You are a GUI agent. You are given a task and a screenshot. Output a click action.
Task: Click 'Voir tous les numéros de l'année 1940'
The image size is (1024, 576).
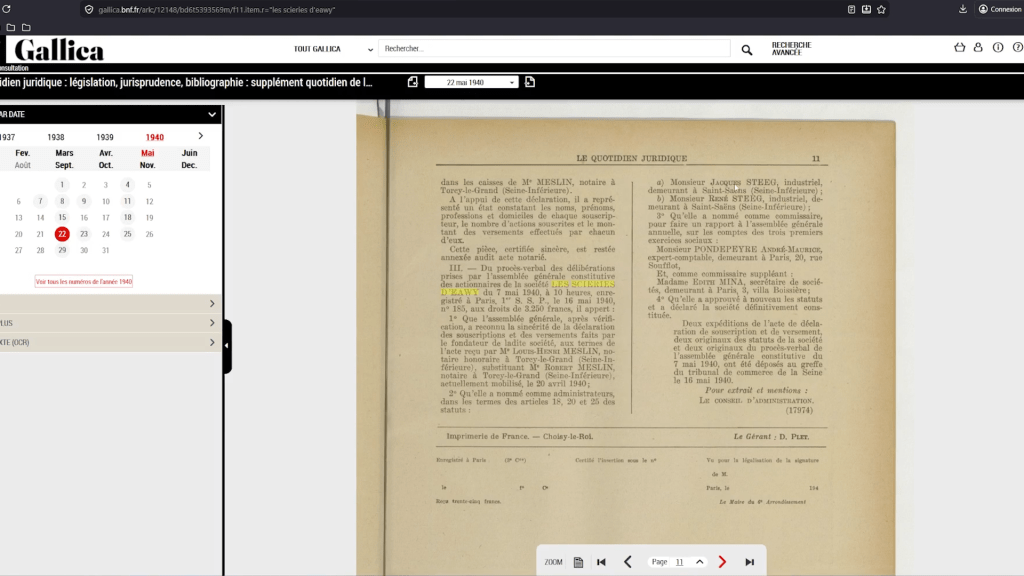84,282
